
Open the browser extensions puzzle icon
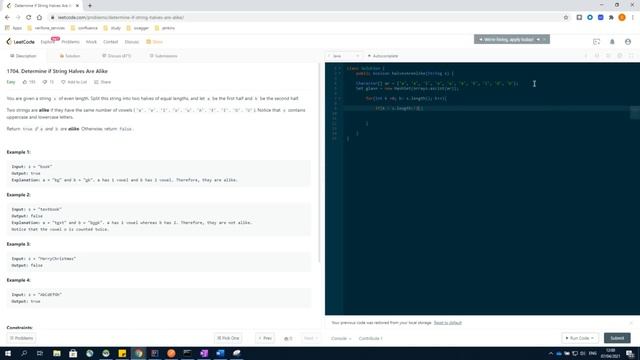coord(611,18)
